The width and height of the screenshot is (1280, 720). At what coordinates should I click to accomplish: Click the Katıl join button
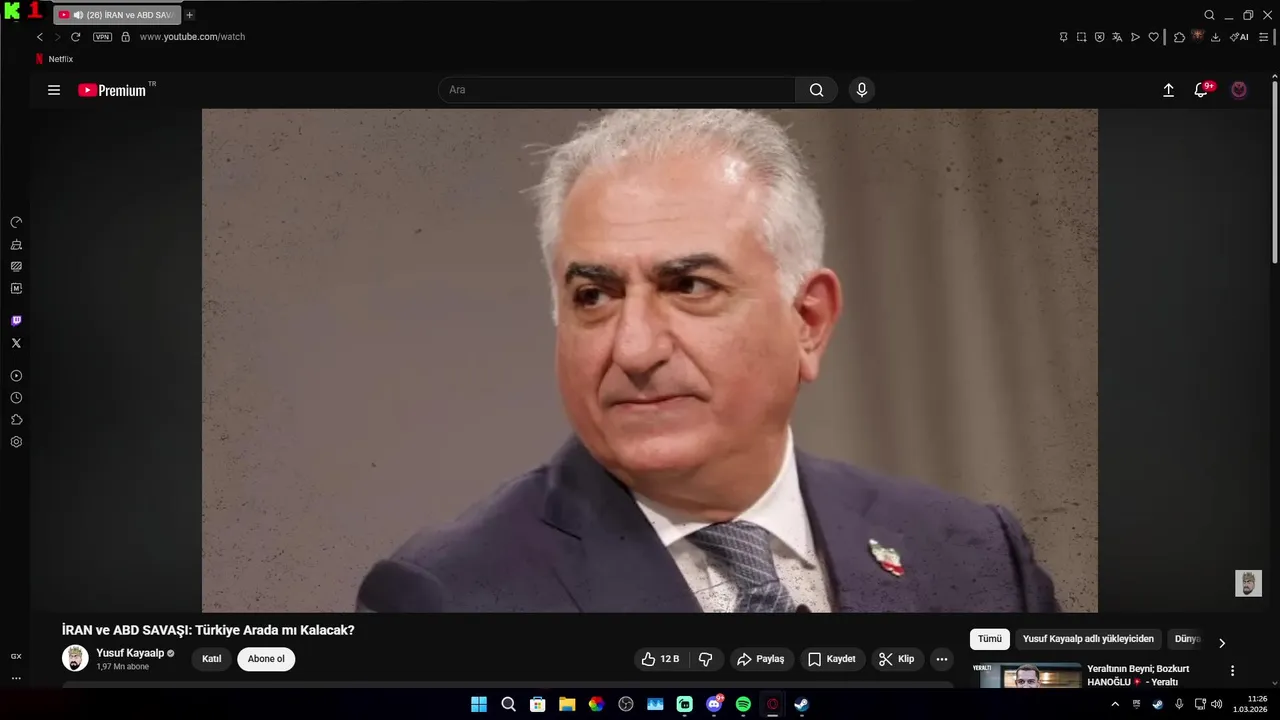click(212, 659)
